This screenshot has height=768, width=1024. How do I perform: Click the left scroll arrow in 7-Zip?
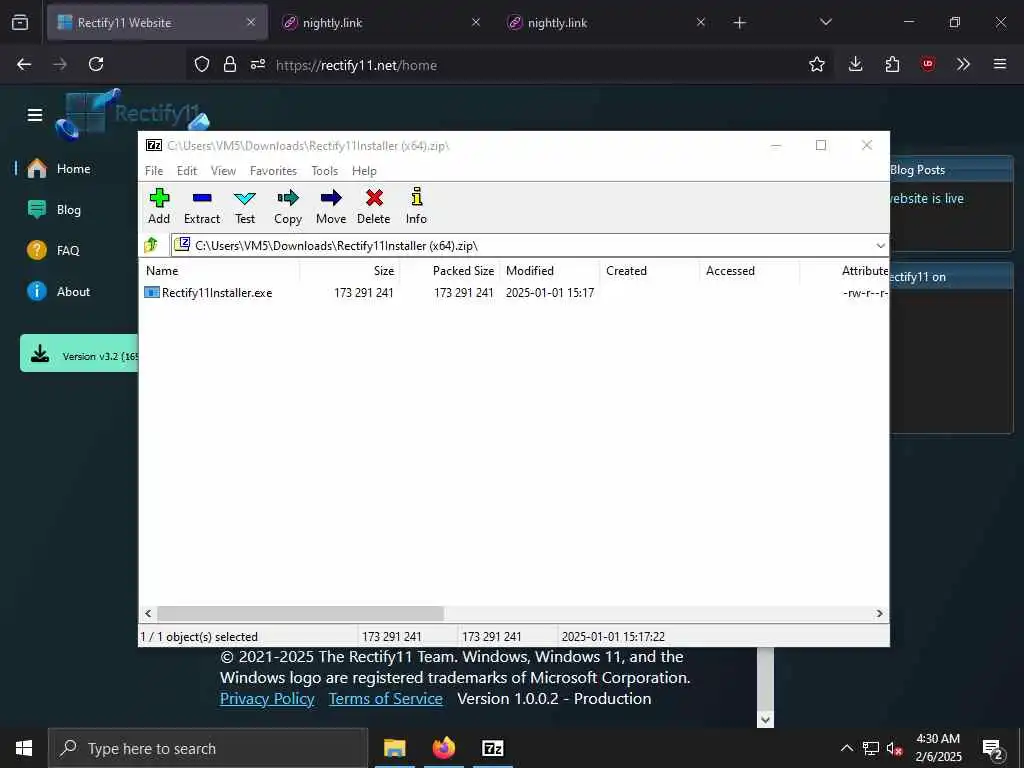(148, 613)
